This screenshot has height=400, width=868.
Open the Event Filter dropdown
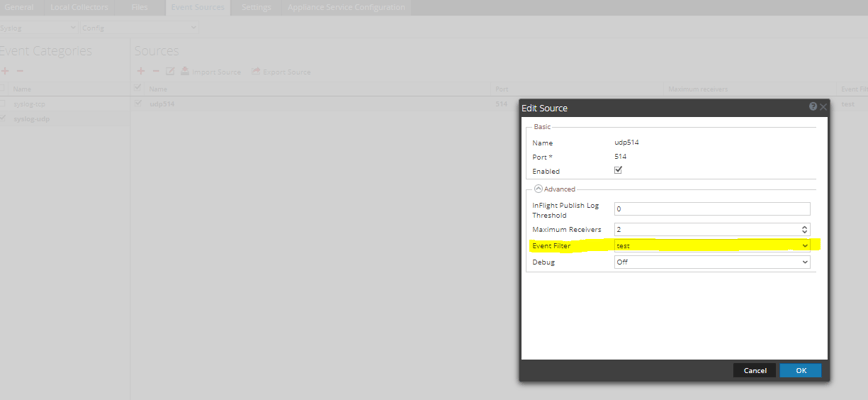coord(712,246)
